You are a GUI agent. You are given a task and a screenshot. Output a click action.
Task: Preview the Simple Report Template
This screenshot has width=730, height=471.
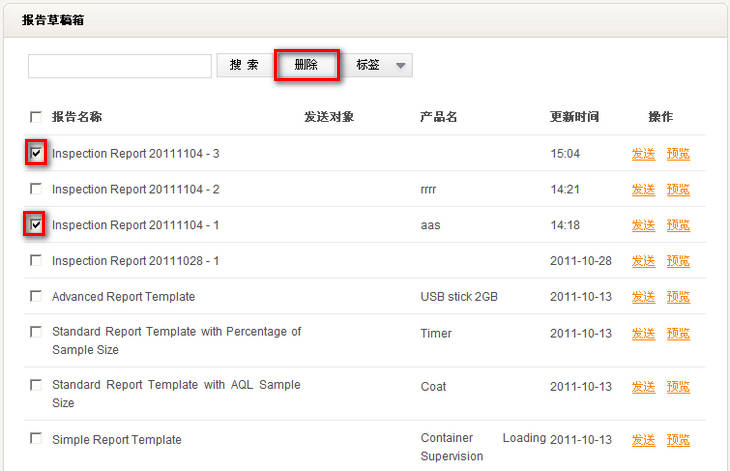coord(678,440)
